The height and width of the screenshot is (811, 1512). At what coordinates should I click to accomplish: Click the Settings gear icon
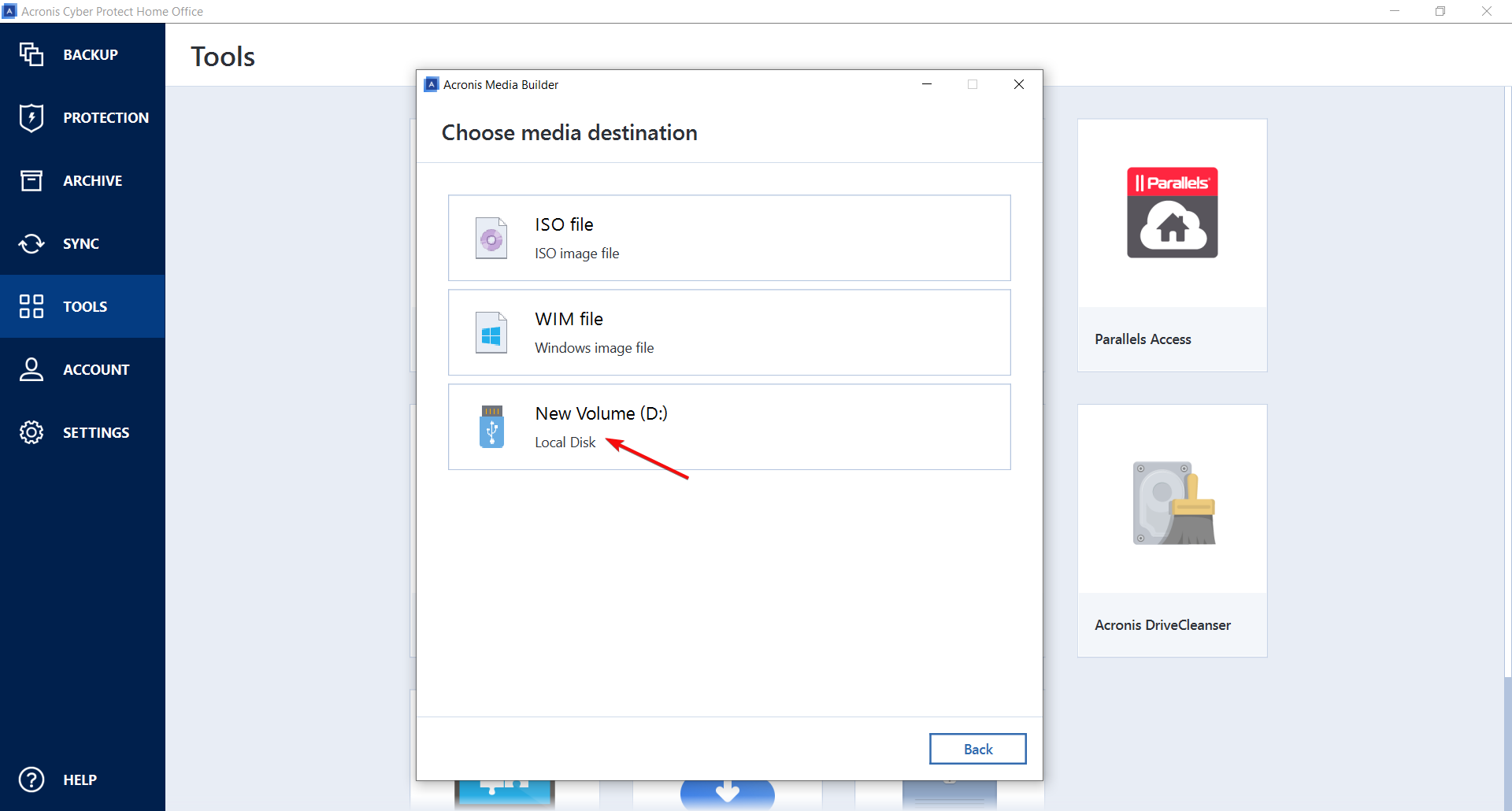pos(31,432)
